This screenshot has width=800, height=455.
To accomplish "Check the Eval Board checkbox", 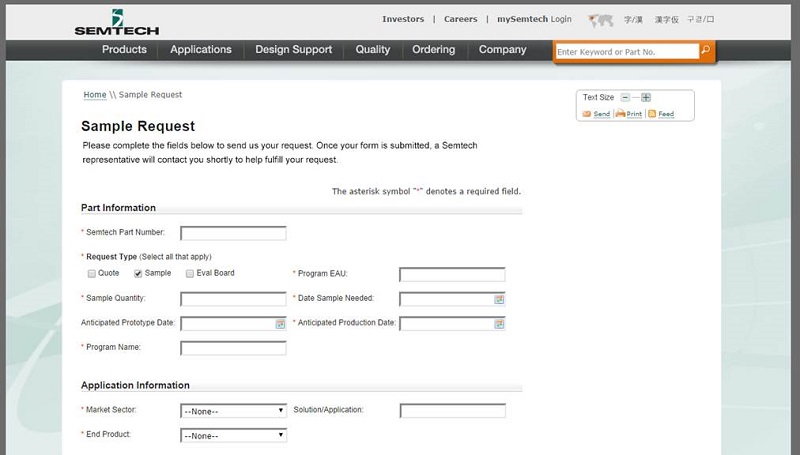I will coord(190,274).
